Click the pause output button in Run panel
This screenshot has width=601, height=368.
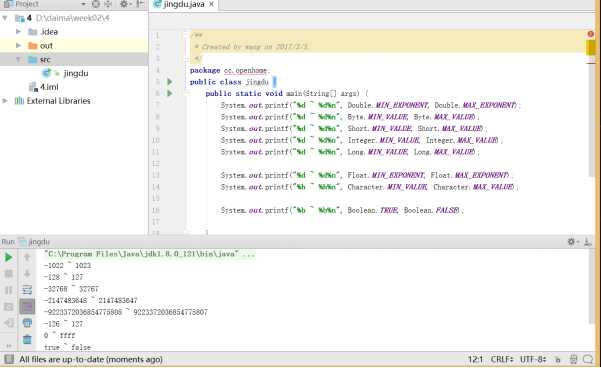click(x=8, y=290)
